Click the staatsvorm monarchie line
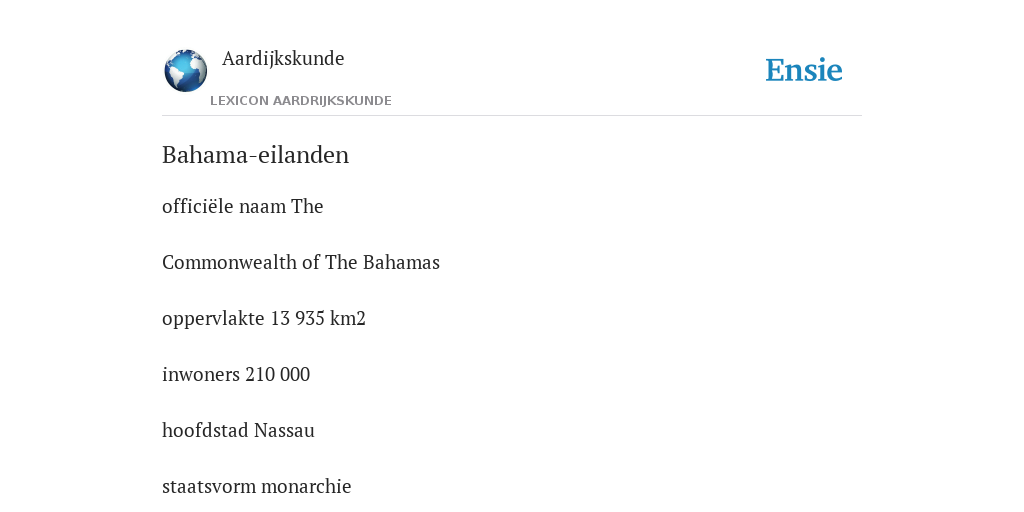 [257, 487]
